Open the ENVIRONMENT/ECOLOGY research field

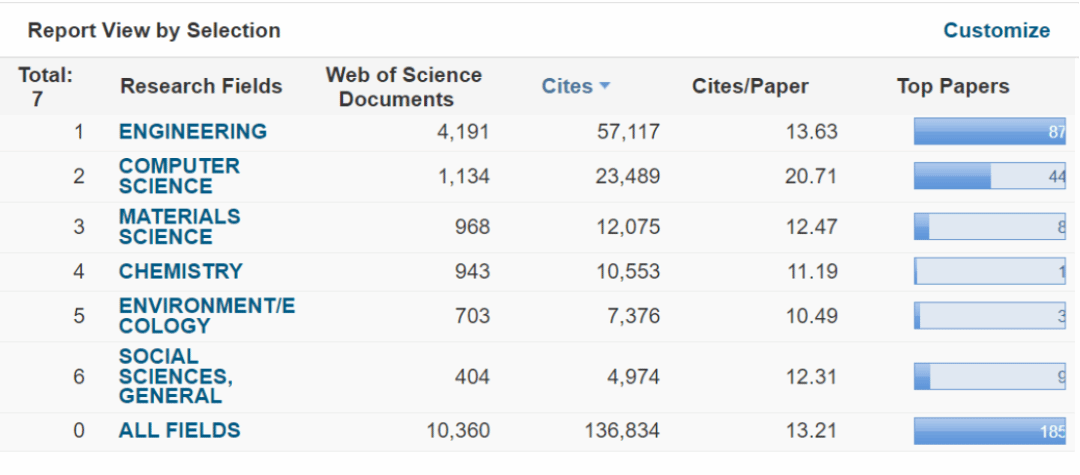point(206,316)
